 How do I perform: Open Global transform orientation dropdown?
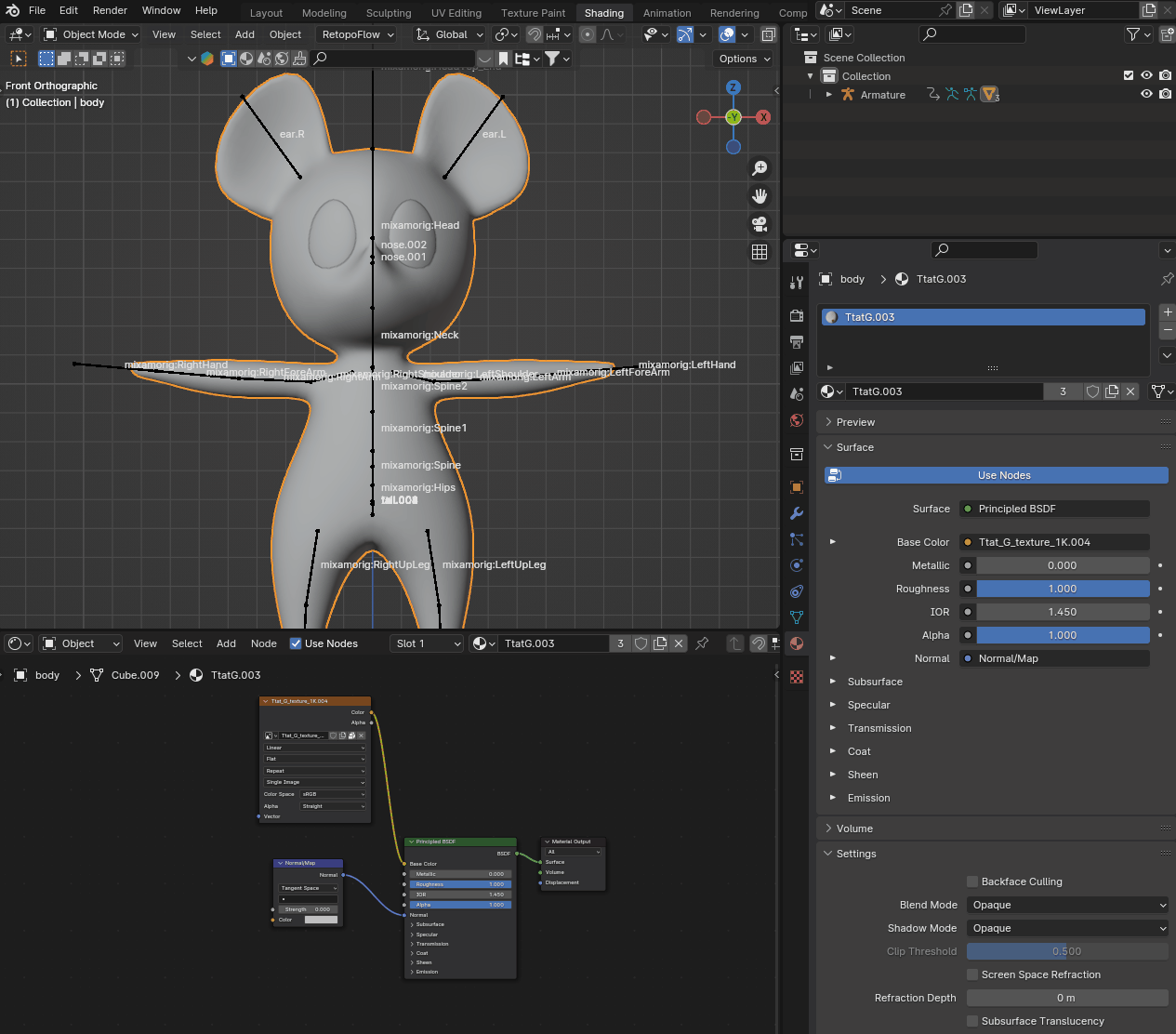click(450, 34)
